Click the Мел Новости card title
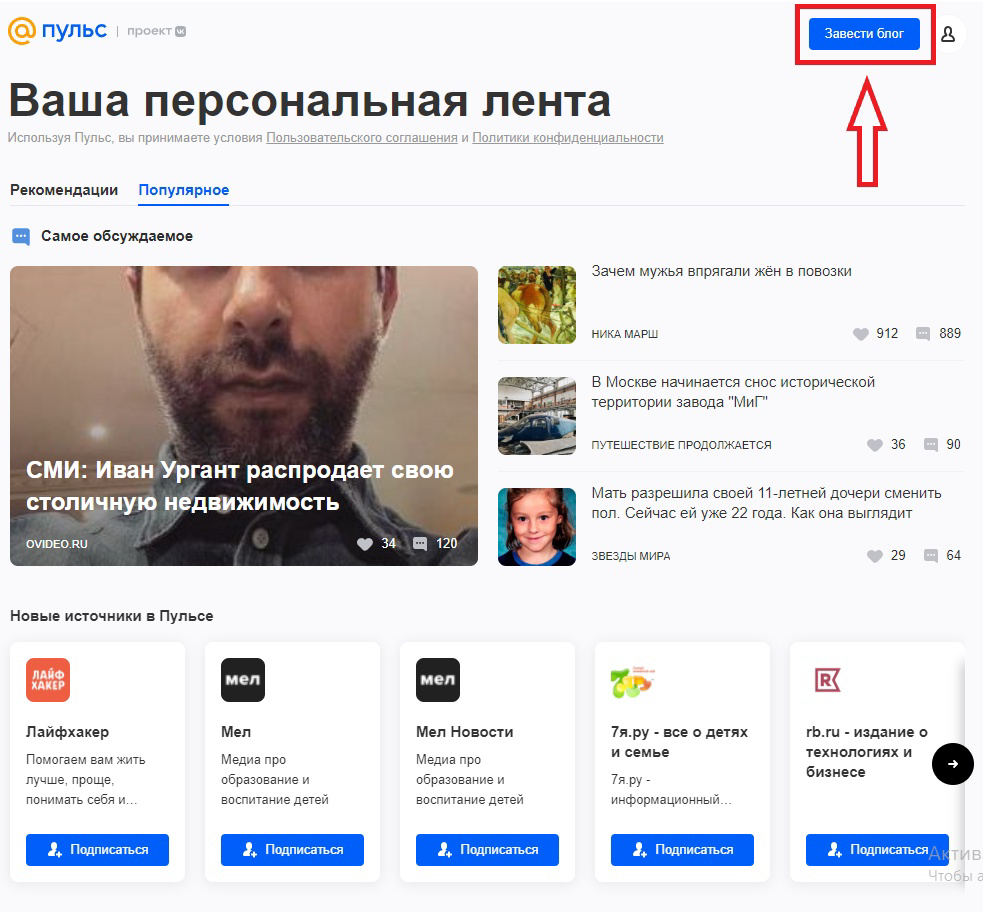Screen dimensions: 983x912 [465, 732]
